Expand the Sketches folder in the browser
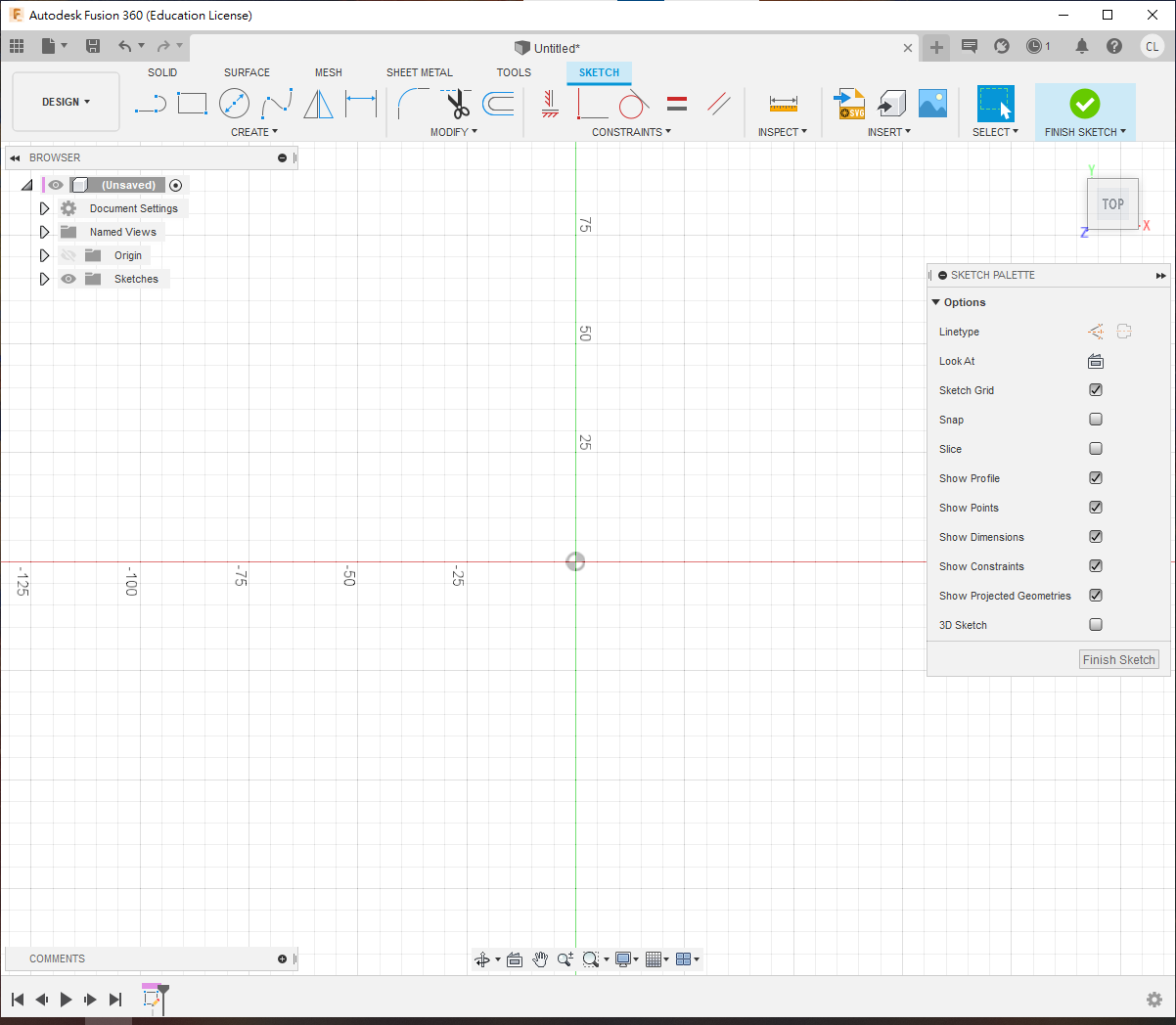 tap(44, 279)
